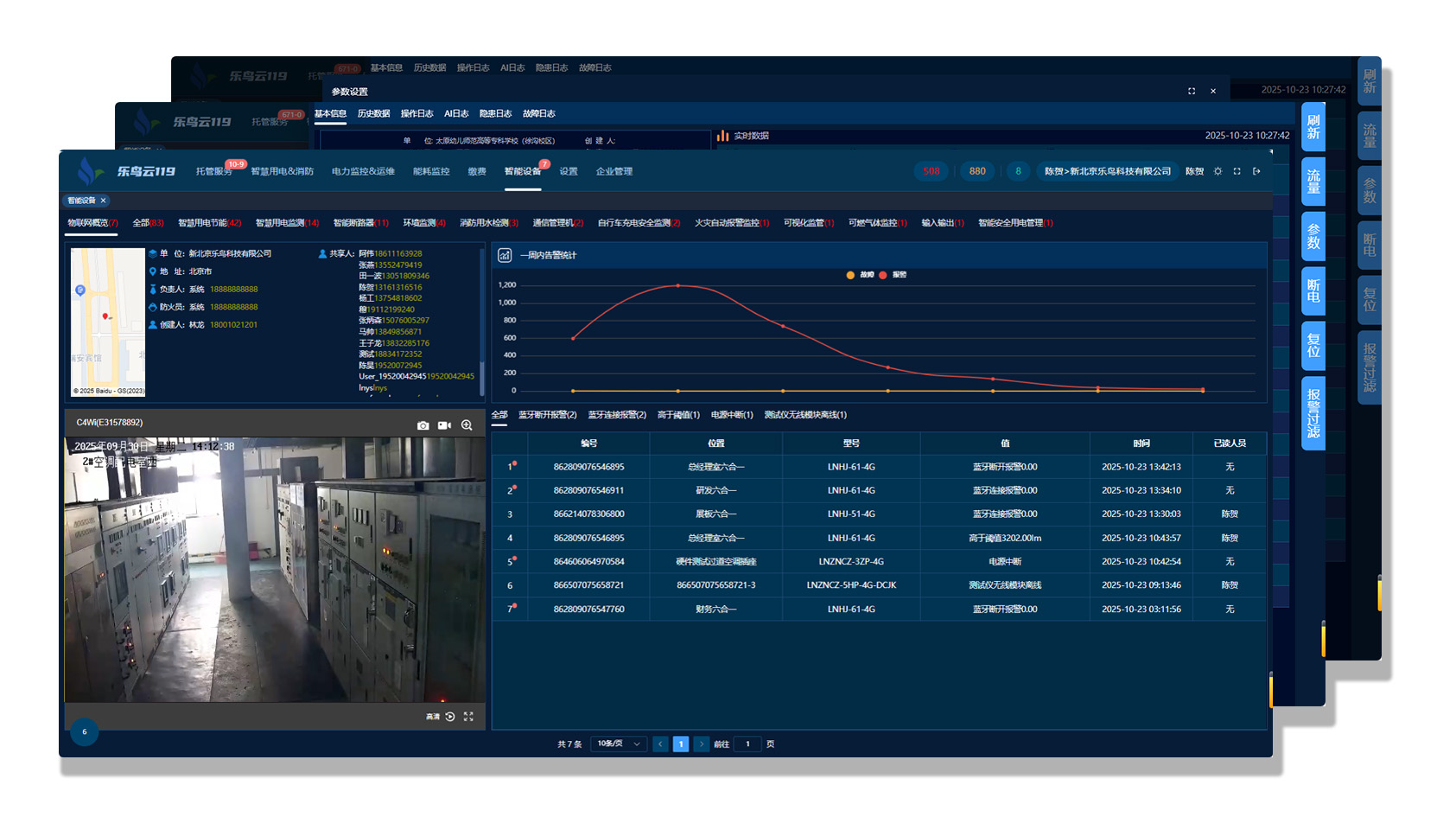Viewport: 1456px width, 817px height.
Task: Click the 前往 page number input field
Action: click(x=747, y=744)
